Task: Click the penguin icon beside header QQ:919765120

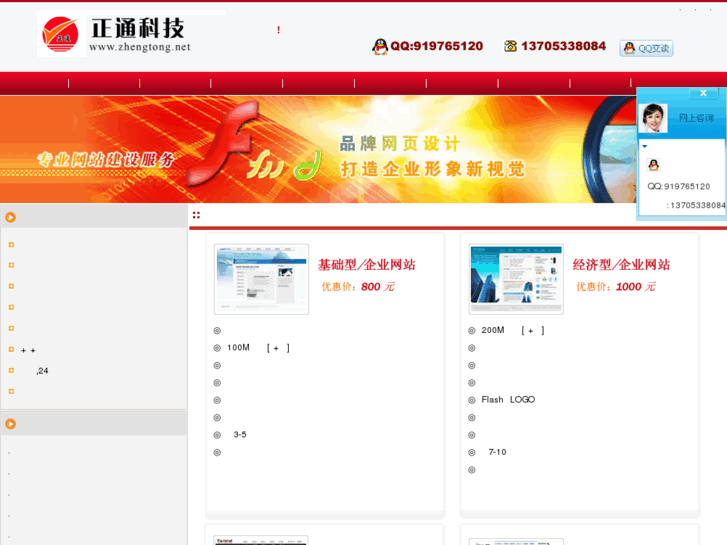Action: (x=380, y=46)
